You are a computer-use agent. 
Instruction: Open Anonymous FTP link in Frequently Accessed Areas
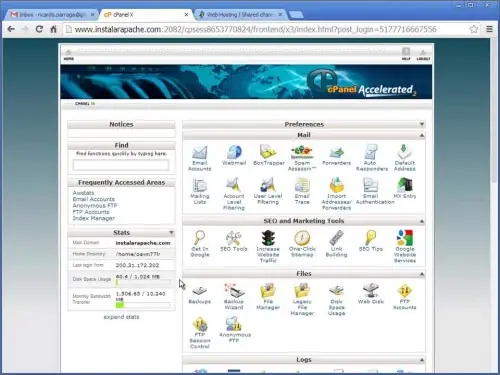pyautogui.click(x=95, y=205)
